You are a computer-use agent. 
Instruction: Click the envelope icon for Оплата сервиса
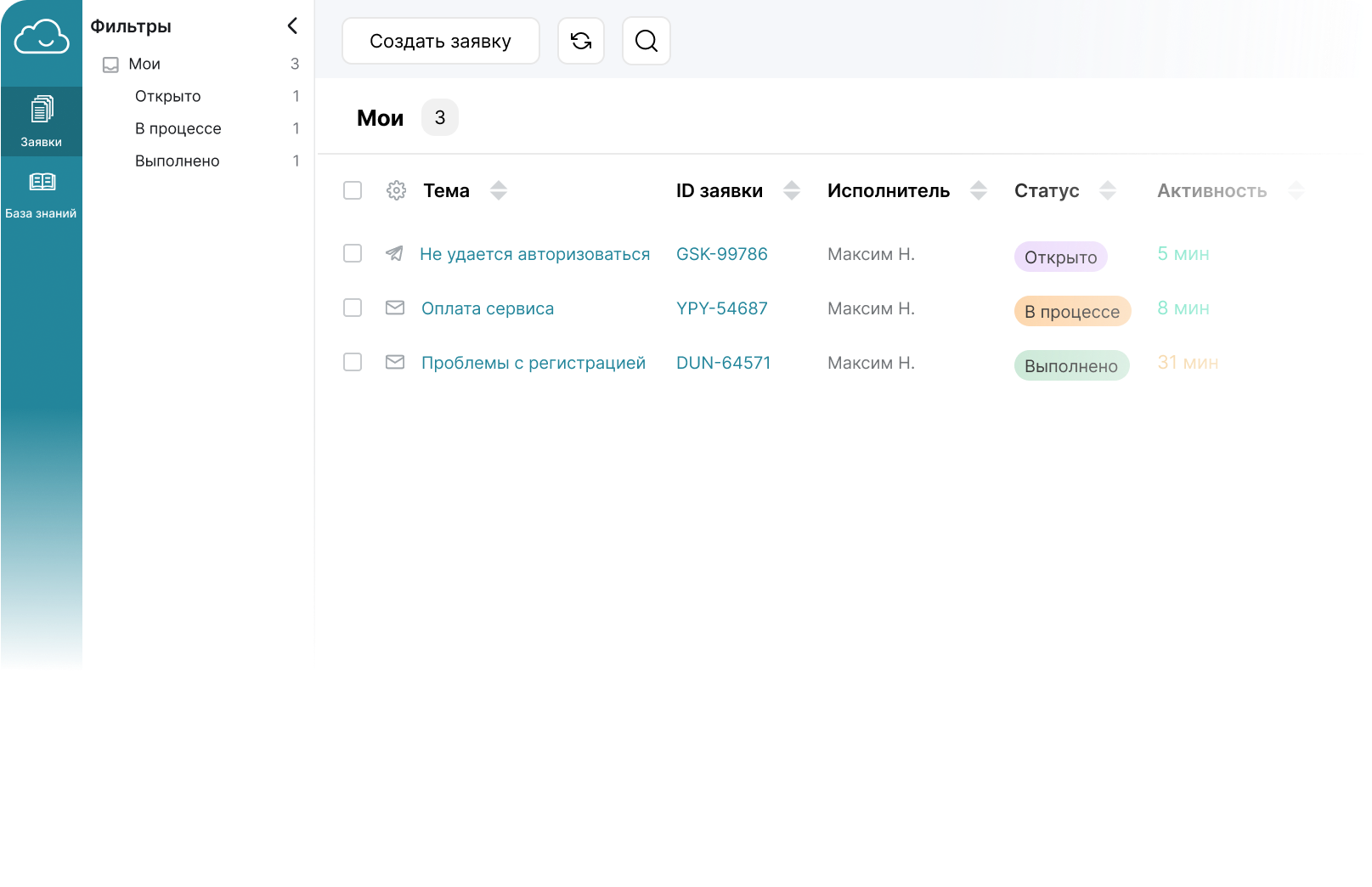click(x=395, y=308)
